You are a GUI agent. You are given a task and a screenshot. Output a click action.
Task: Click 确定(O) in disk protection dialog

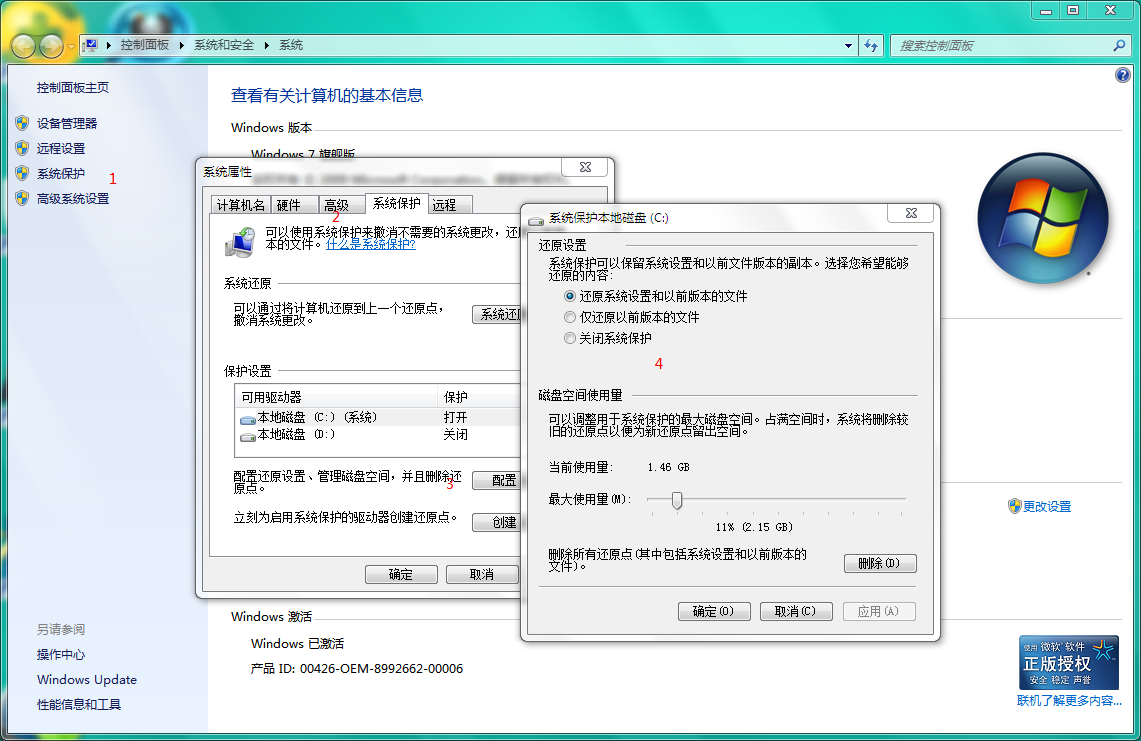click(714, 611)
